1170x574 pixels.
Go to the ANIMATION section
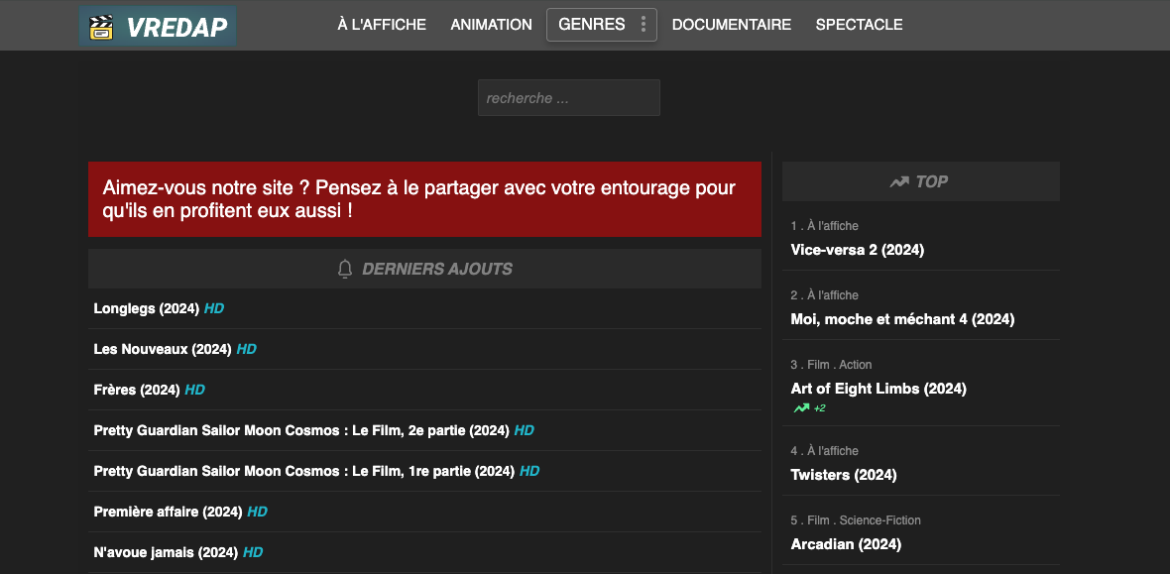point(491,25)
